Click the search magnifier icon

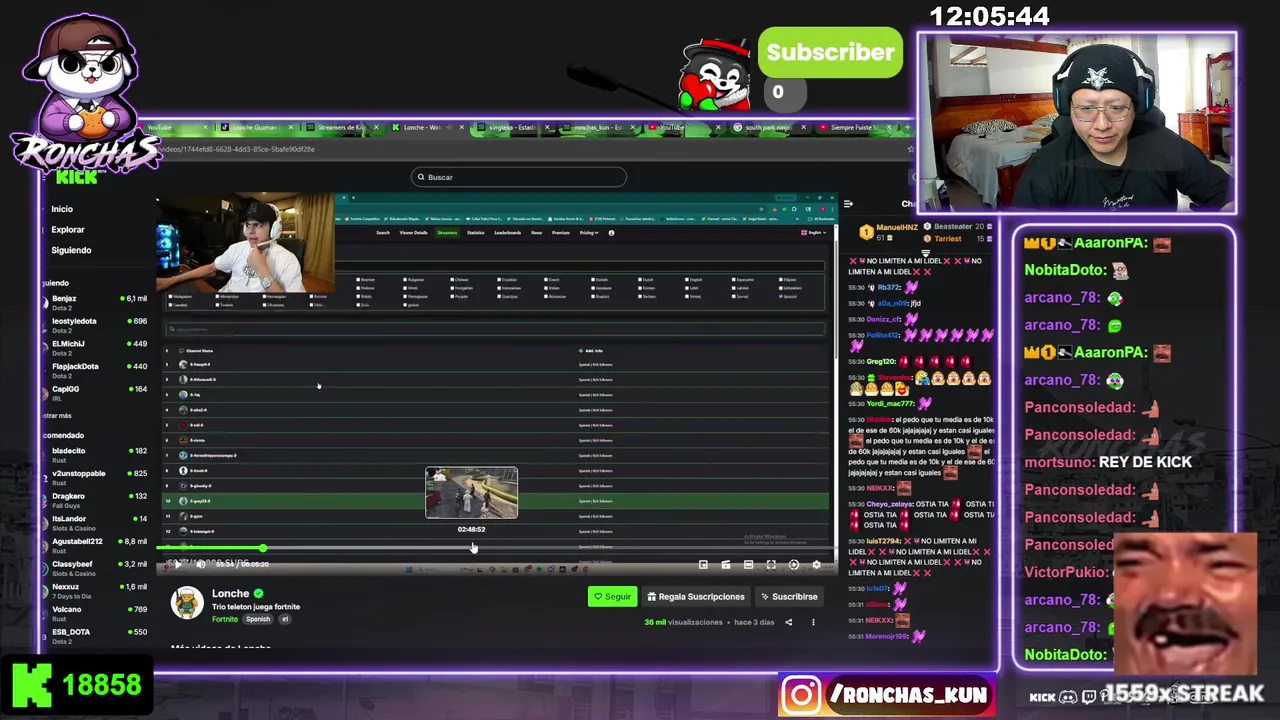[x=421, y=177]
